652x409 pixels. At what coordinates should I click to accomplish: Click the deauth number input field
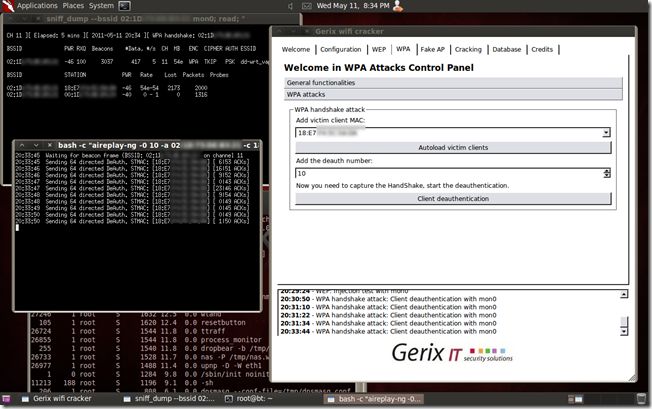(x=449, y=173)
